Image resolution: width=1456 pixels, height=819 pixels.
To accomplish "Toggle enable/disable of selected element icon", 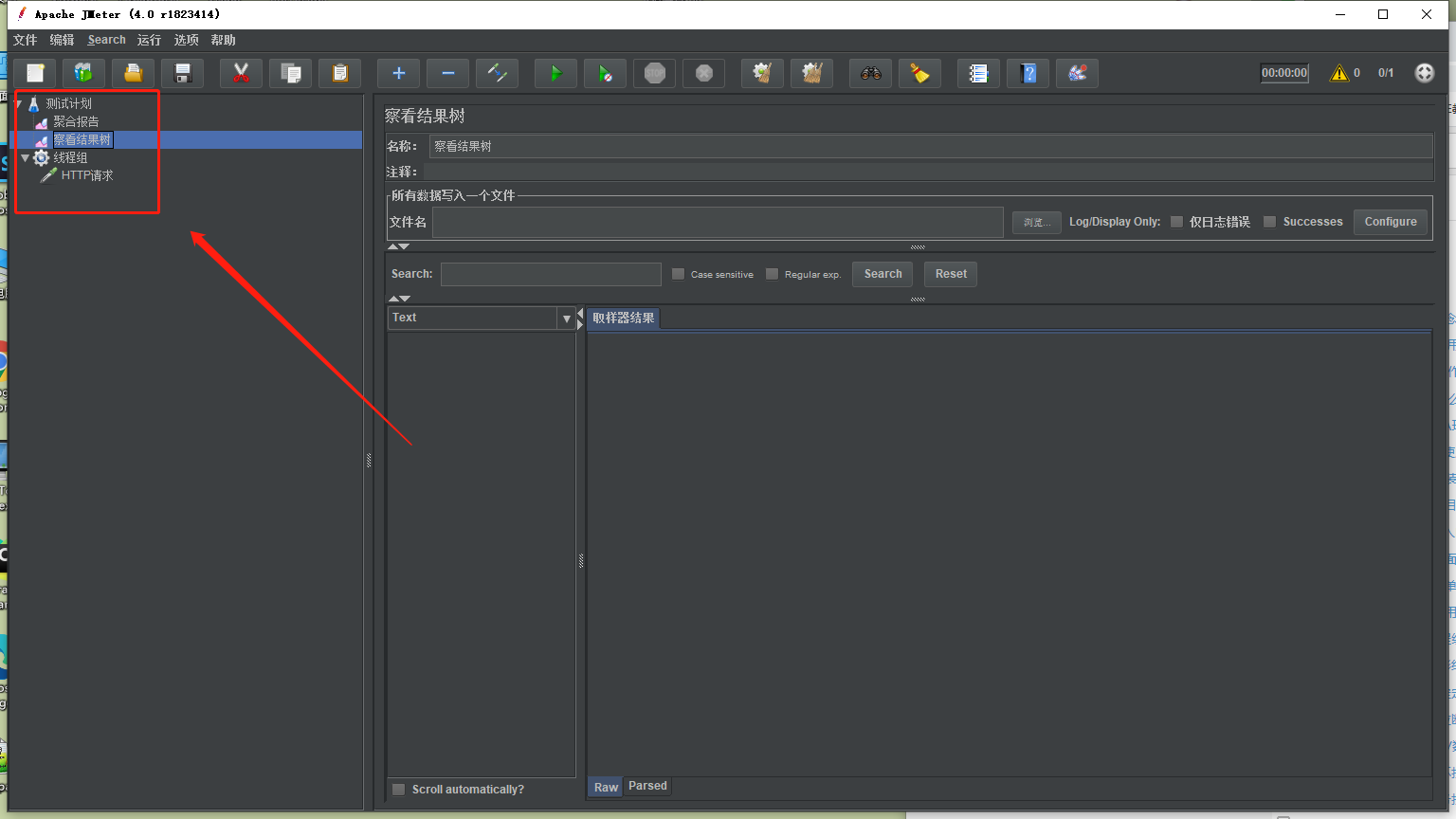I will [x=497, y=73].
